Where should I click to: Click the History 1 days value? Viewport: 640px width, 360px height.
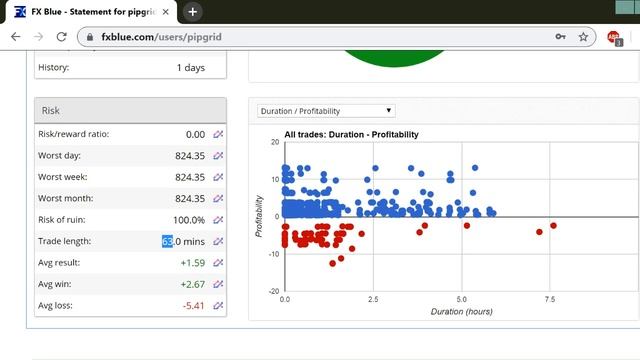point(191,68)
